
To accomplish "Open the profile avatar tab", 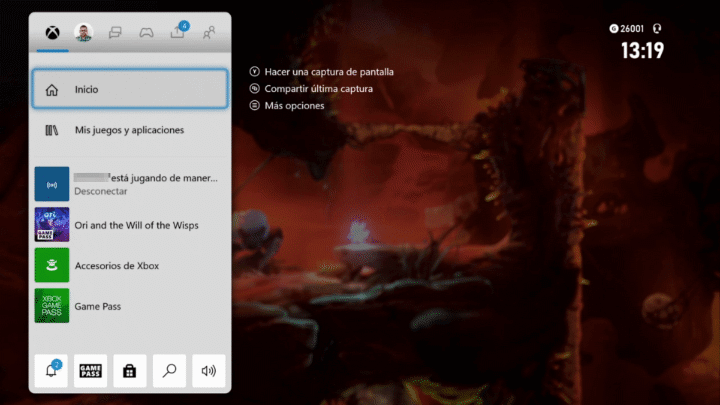I will (84, 33).
